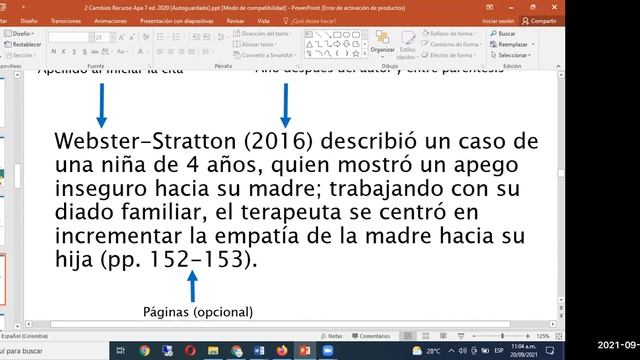Open the character spacing dropdown
Screen dimensions: 640x360
point(107,52)
